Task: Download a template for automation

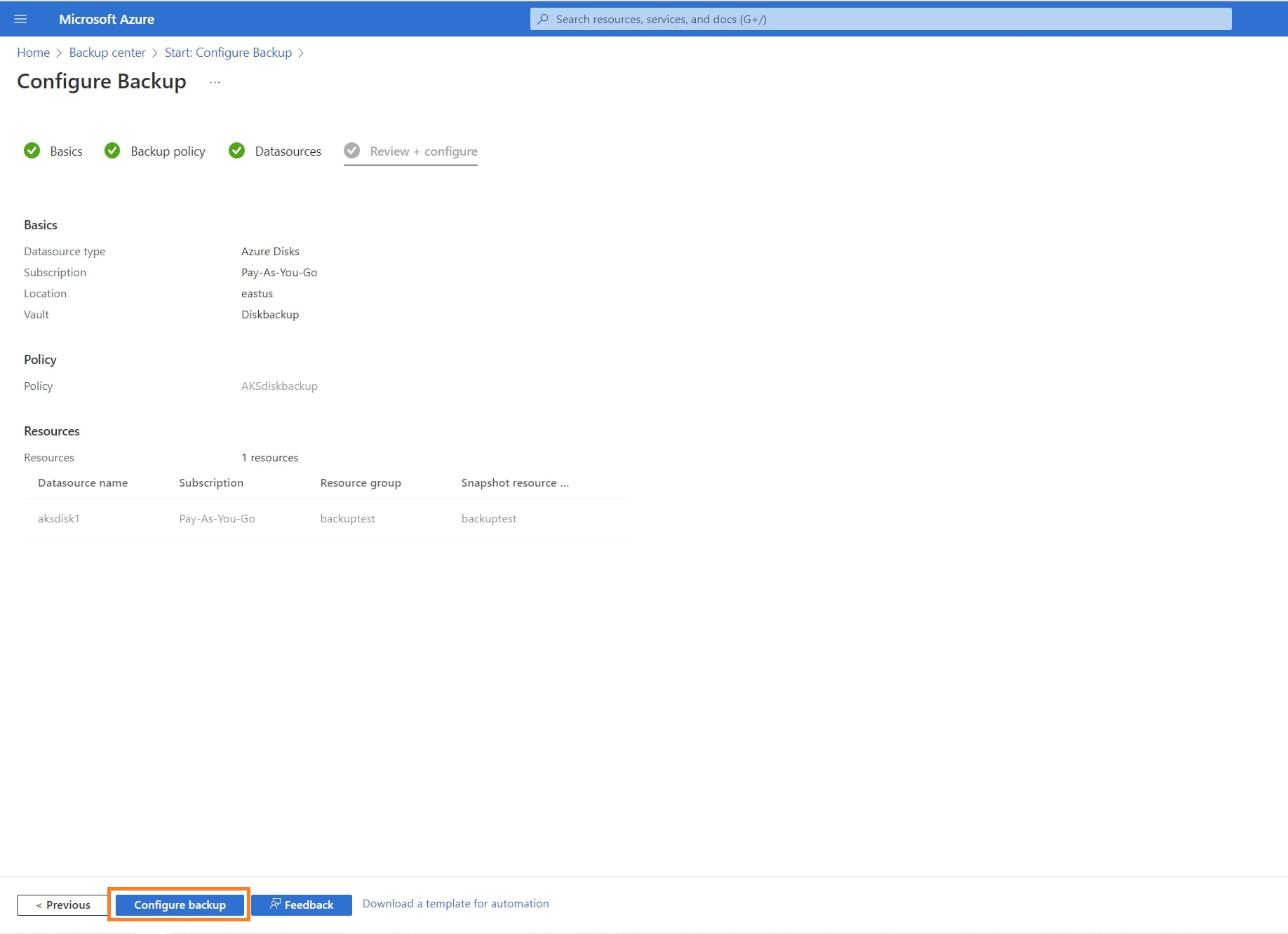Action: point(455,903)
